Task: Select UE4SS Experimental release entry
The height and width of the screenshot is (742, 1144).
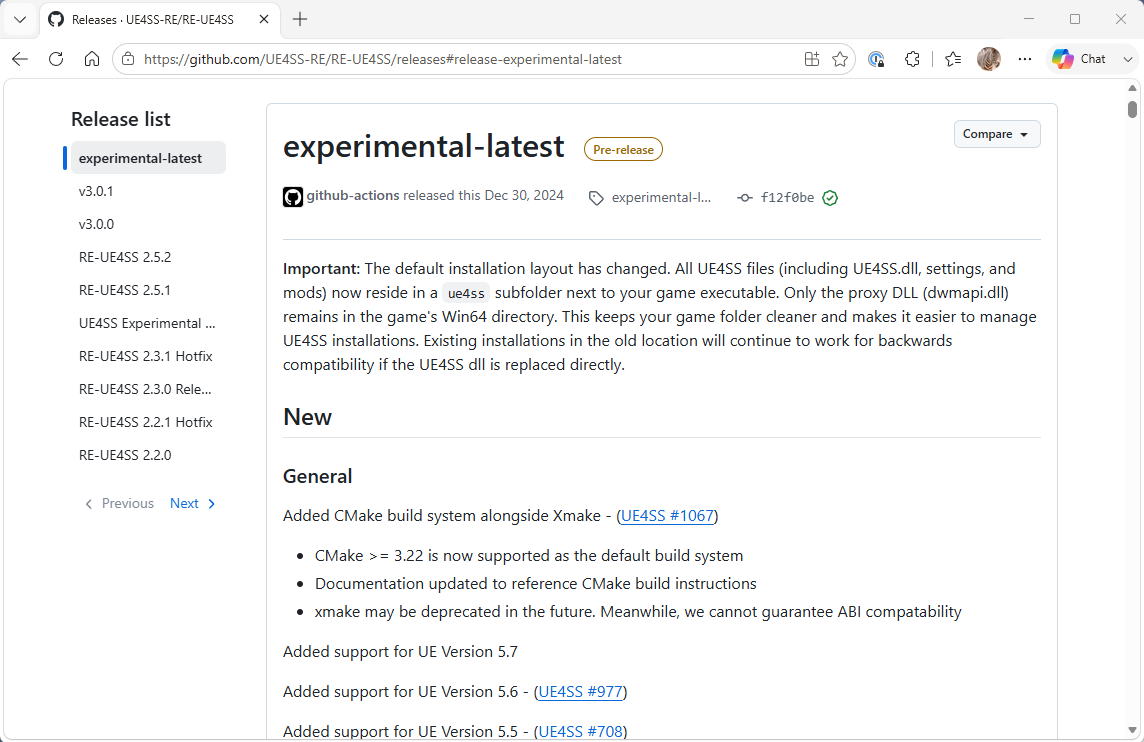Action: [x=147, y=323]
